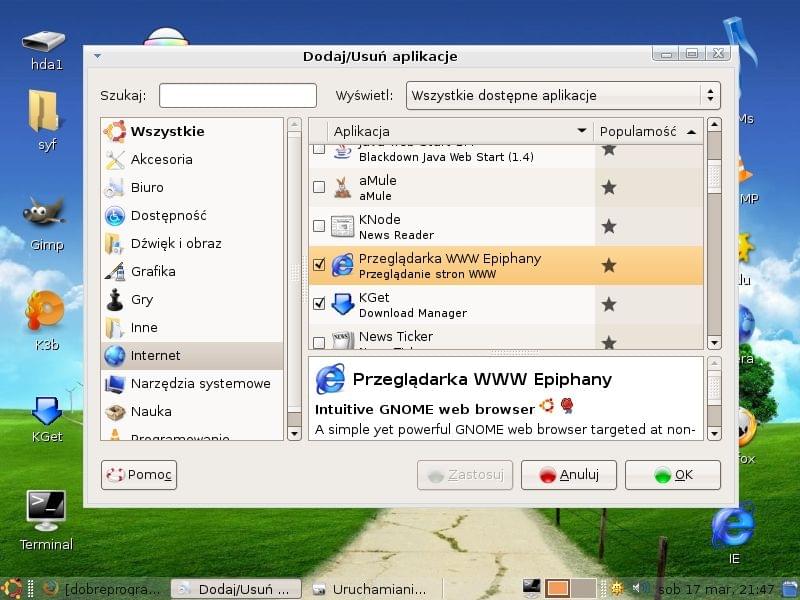Enable the KNode checkbox
The height and width of the screenshot is (600, 800).
[319, 226]
